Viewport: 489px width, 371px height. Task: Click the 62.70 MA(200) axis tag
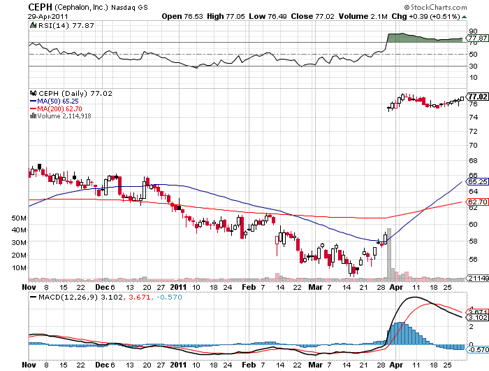[x=478, y=202]
